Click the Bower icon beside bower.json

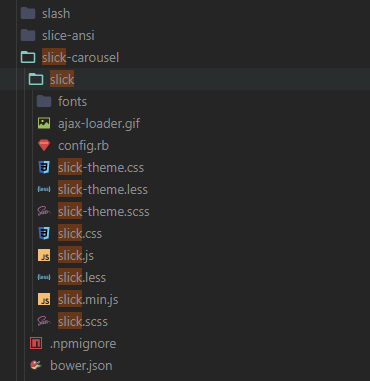click(36, 365)
